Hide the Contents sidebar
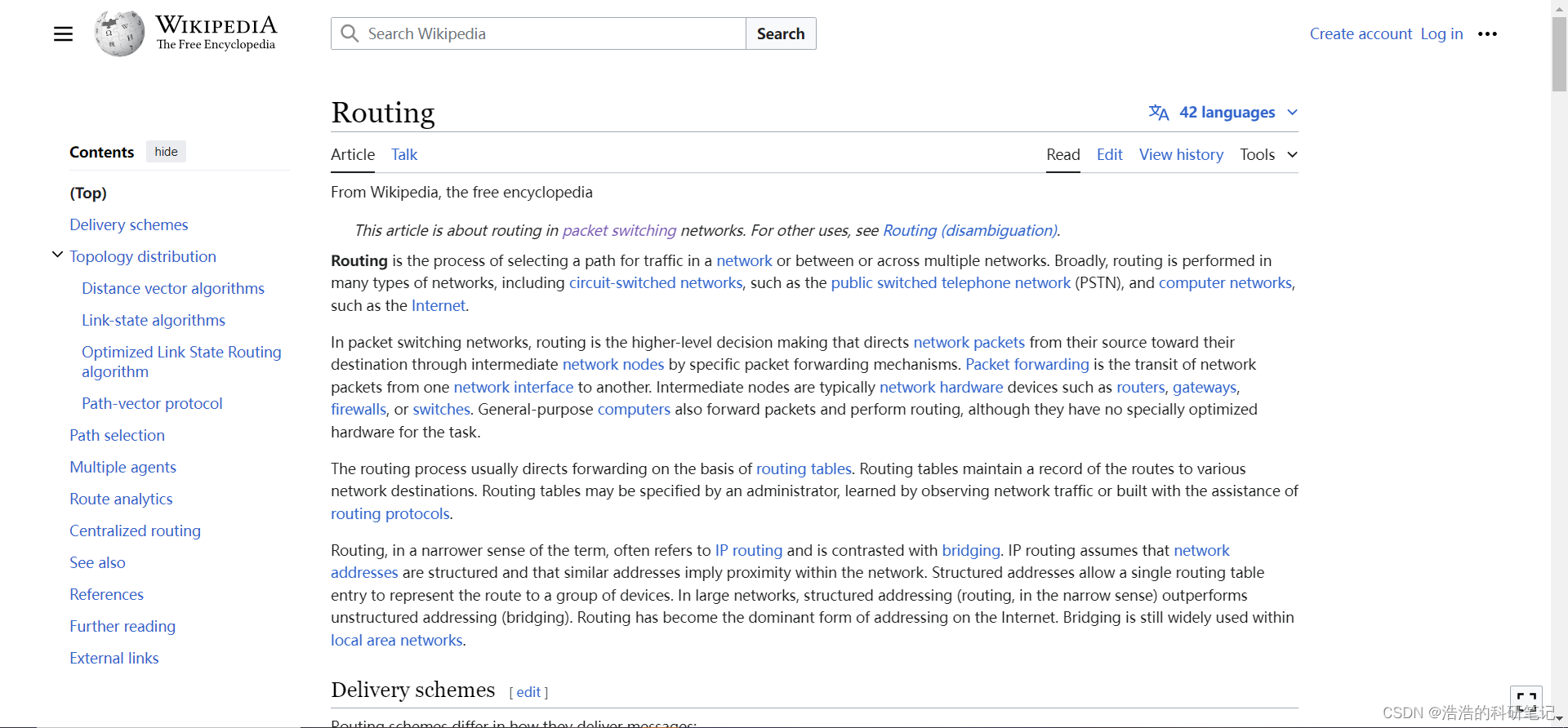The height and width of the screenshot is (728, 1568). pyautogui.click(x=166, y=151)
